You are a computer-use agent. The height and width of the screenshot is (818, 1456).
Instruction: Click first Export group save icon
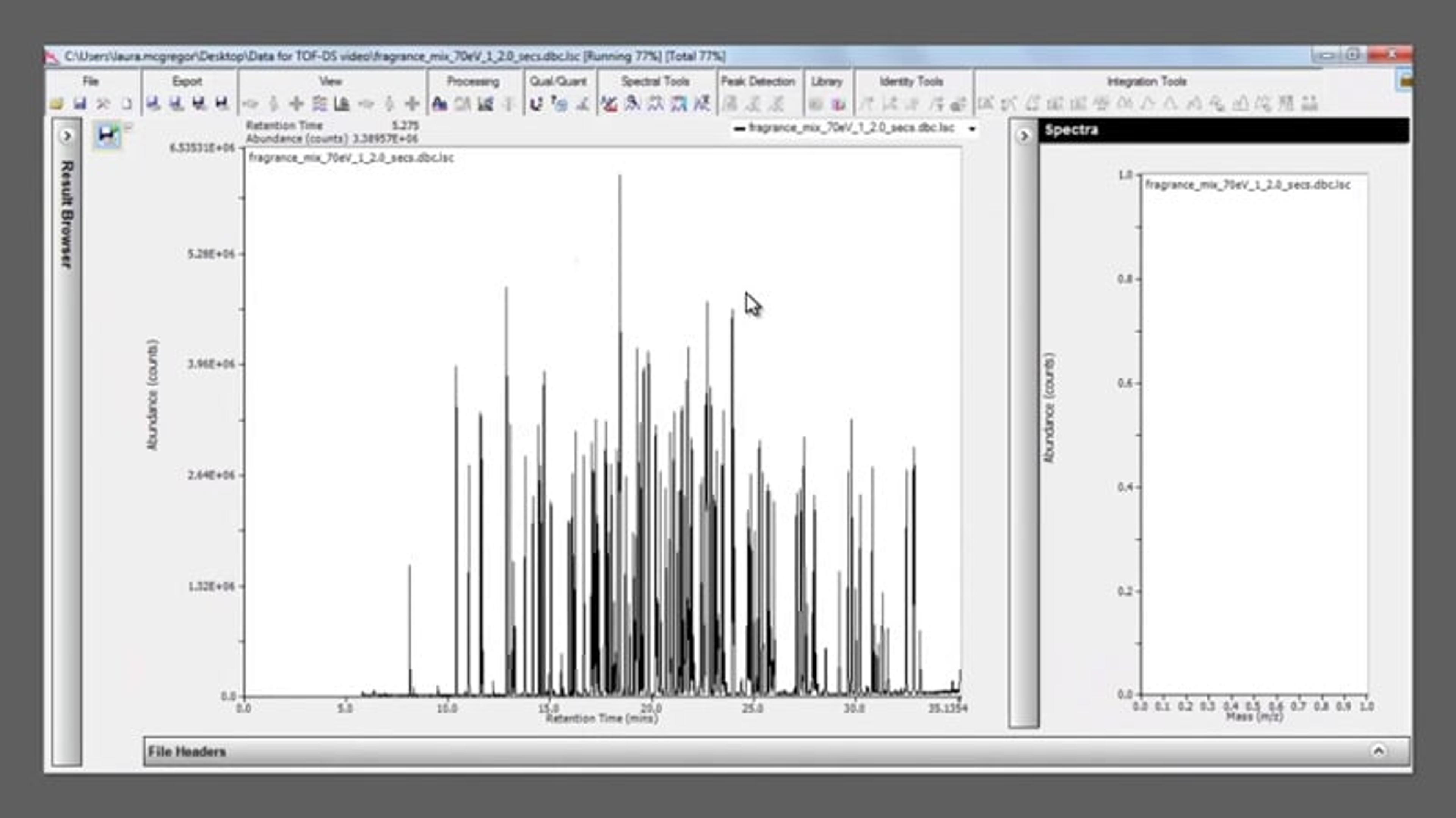click(x=152, y=104)
